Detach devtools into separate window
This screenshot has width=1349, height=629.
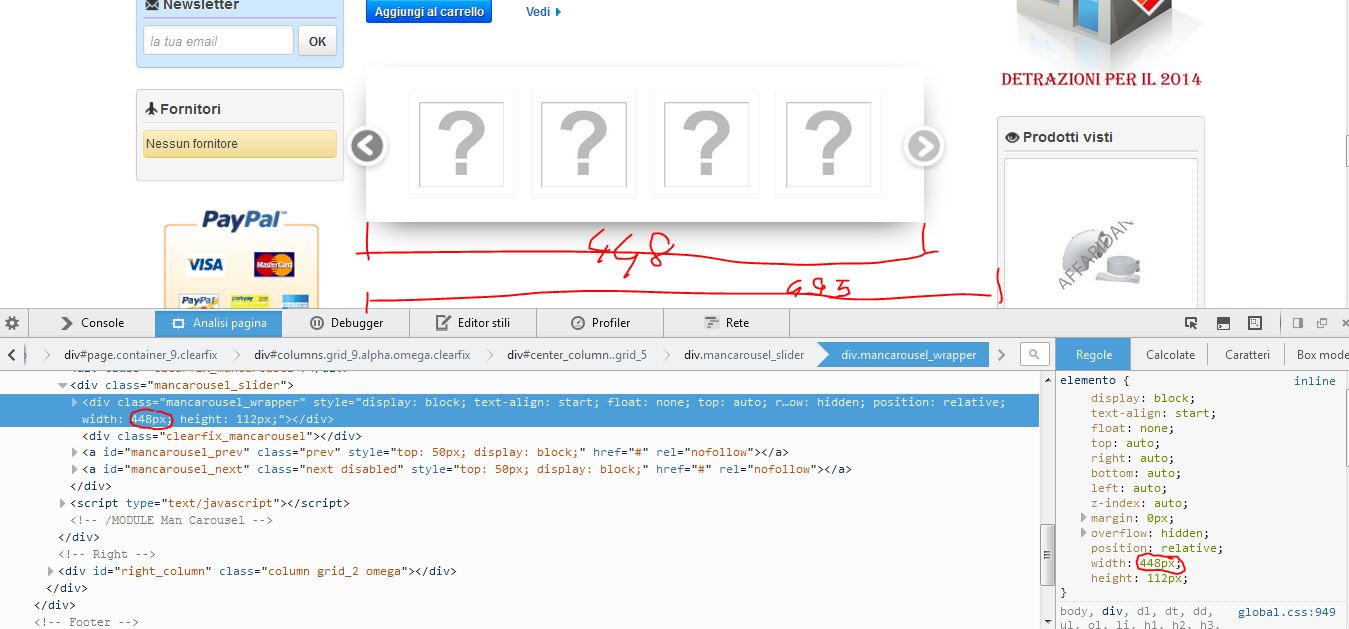tap(1321, 323)
